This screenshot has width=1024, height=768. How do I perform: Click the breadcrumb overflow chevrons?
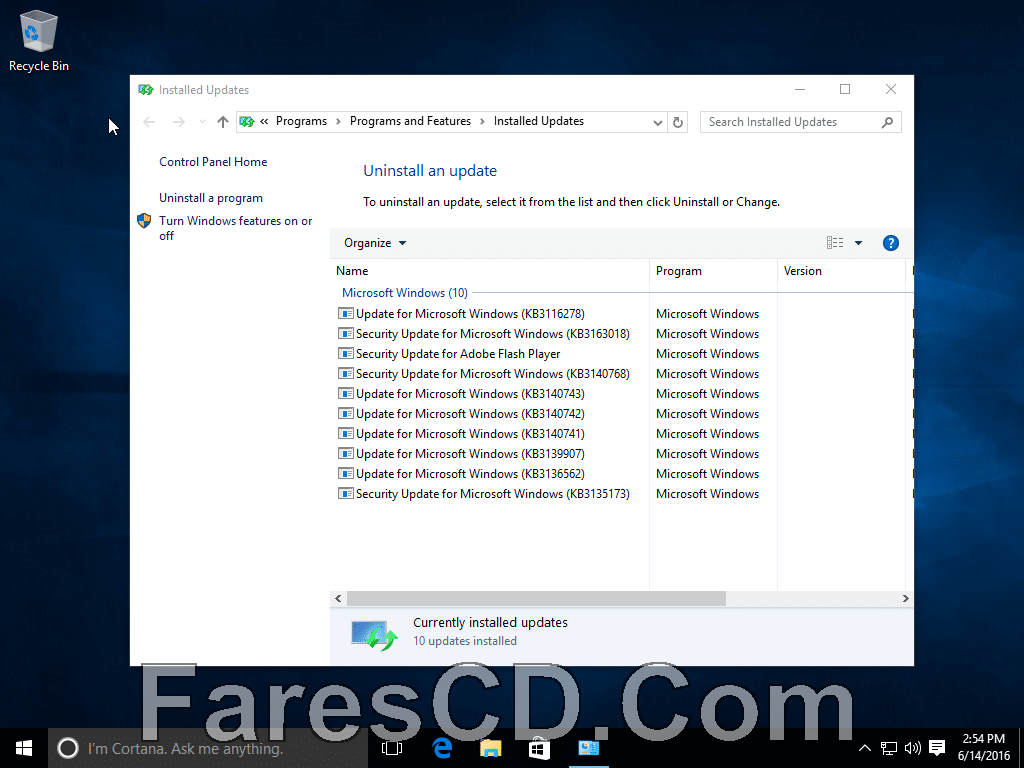tap(264, 121)
